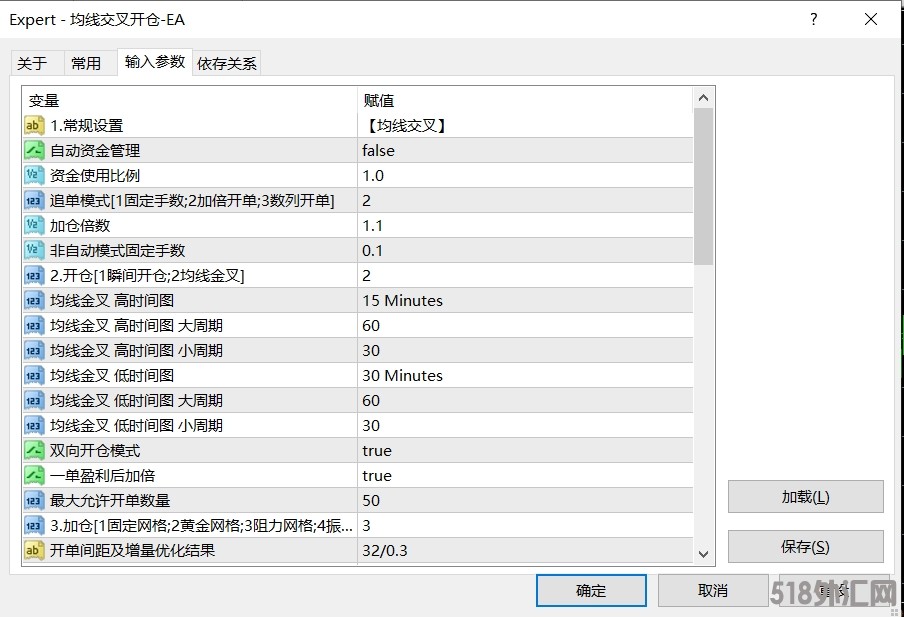Click the integer icon beside 2.开仓

point(34,276)
